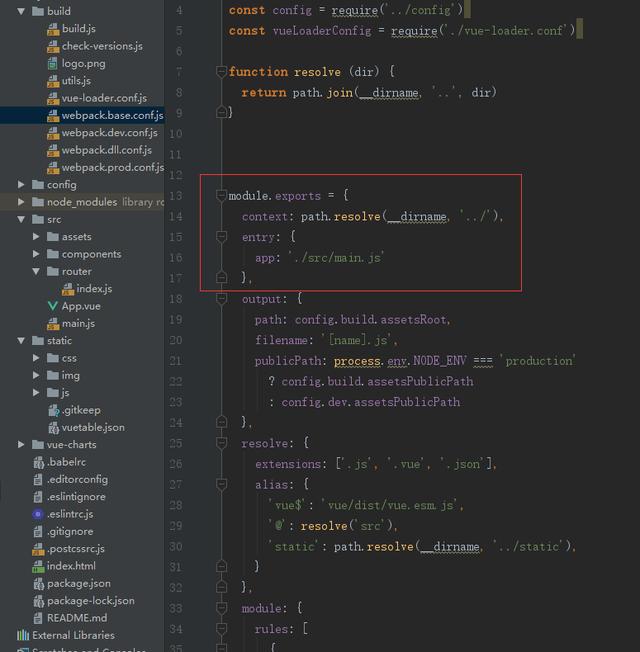Click the .editorconfig file icon
Image resolution: width=640 pixels, height=652 pixels.
point(38,479)
